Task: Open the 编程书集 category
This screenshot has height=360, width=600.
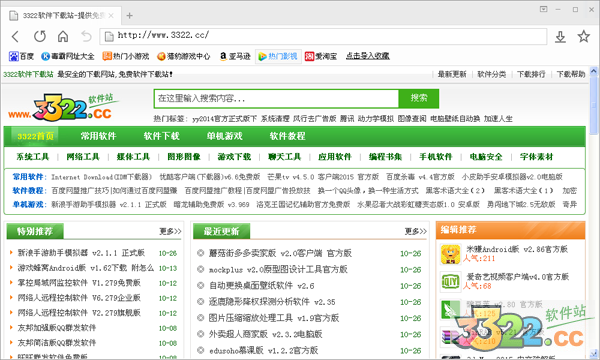Action: pos(385,157)
